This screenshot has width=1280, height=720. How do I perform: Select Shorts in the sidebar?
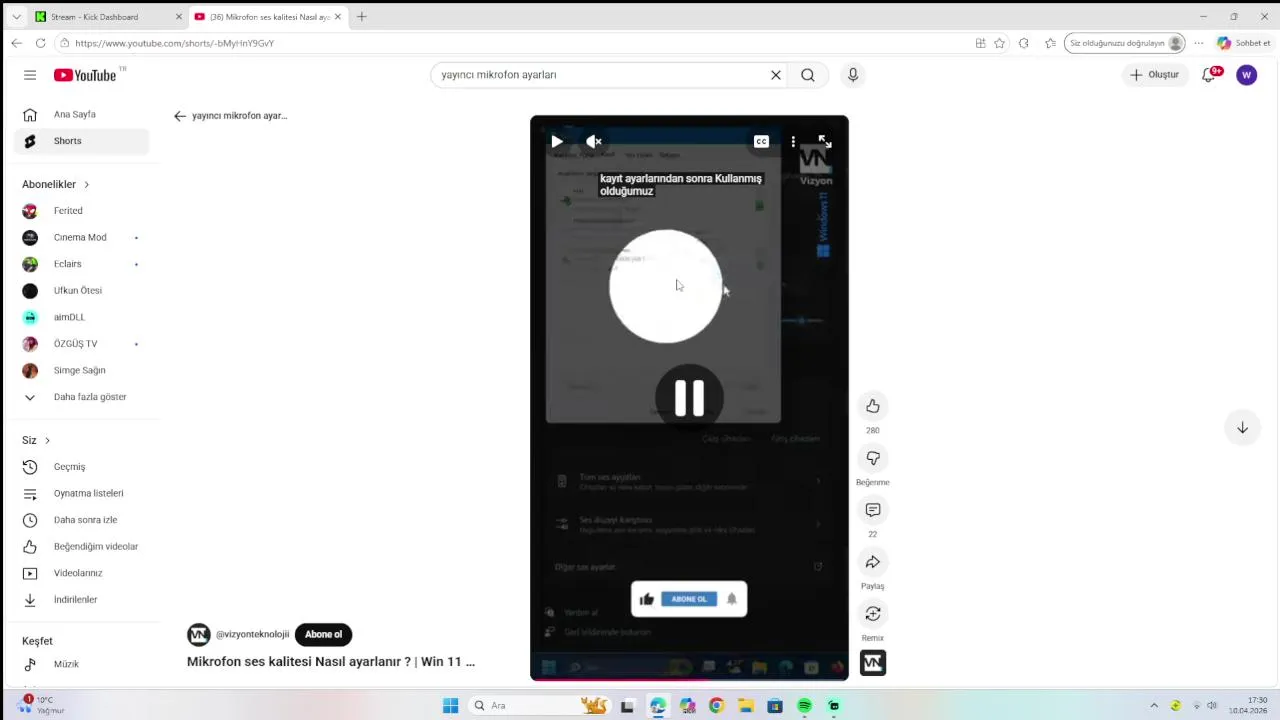(x=82, y=141)
